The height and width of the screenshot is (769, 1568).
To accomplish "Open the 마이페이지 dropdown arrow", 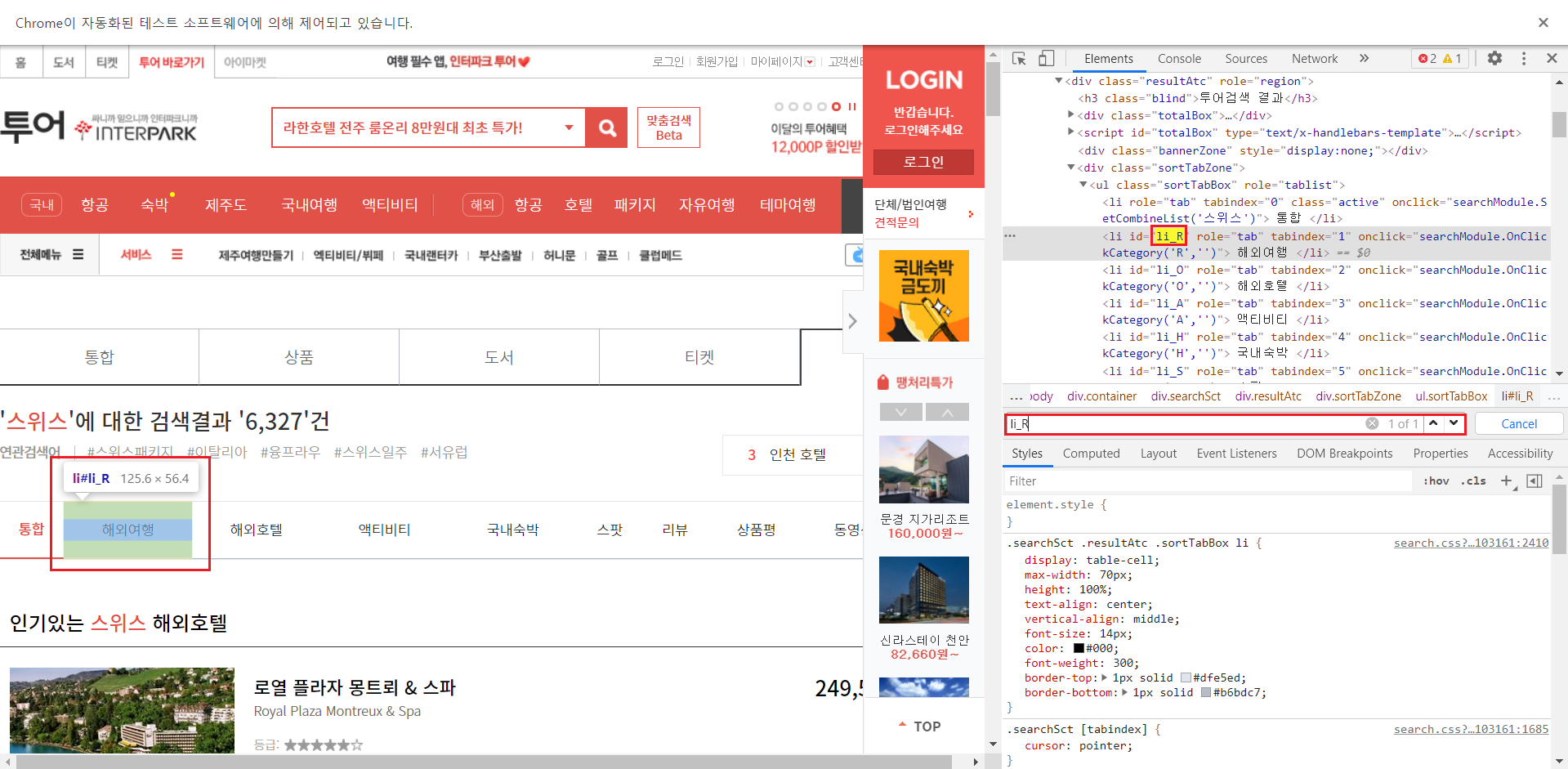I will [x=810, y=62].
